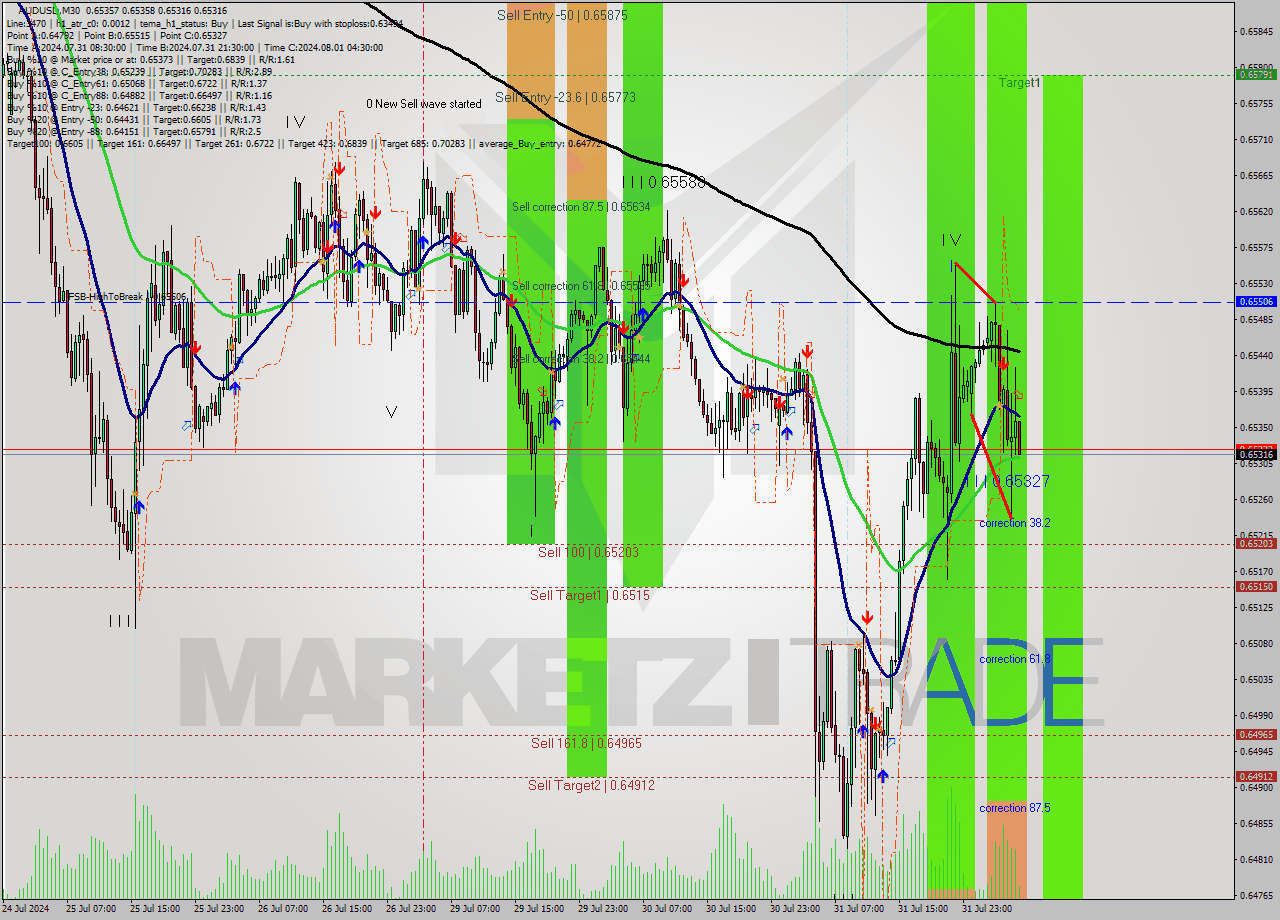Viewport: 1280px width, 920px height.
Task: Select the blue 0.65506 price tag
Action: 1256,301
